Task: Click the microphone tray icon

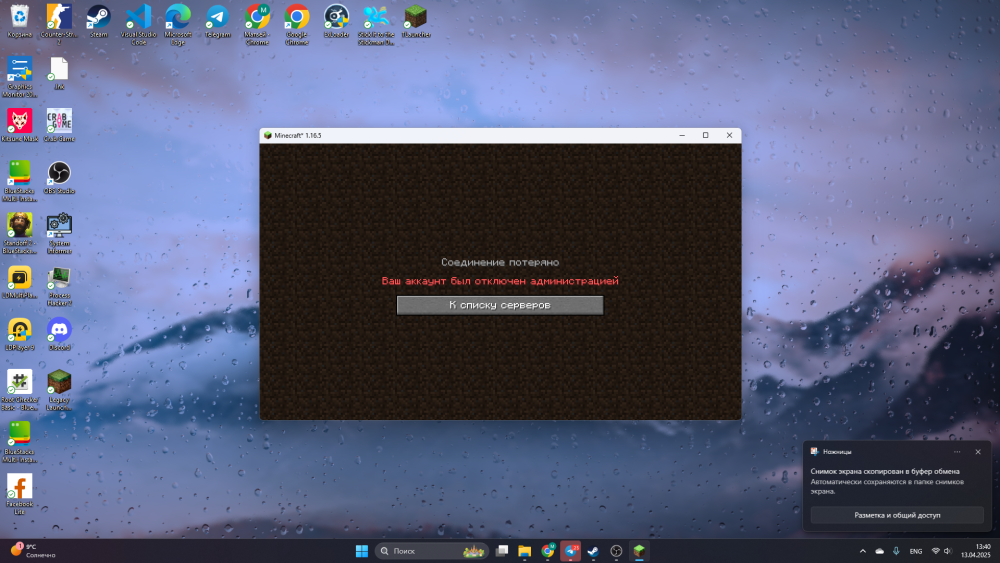Action: click(896, 551)
